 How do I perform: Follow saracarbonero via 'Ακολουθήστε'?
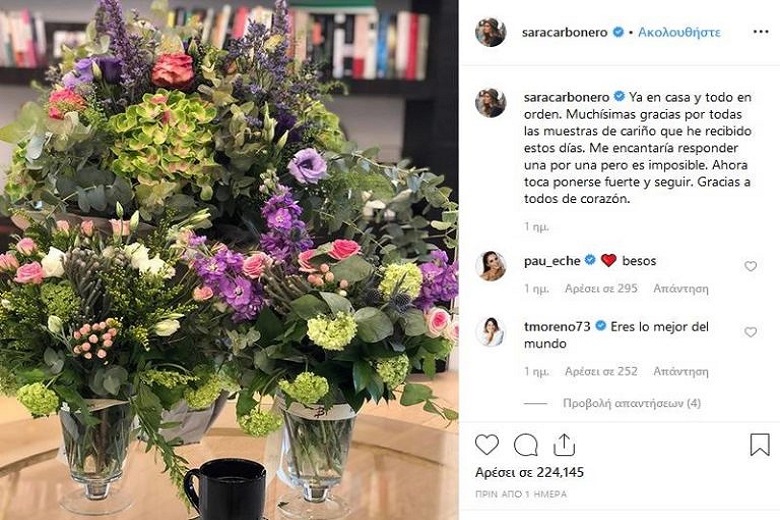click(679, 32)
